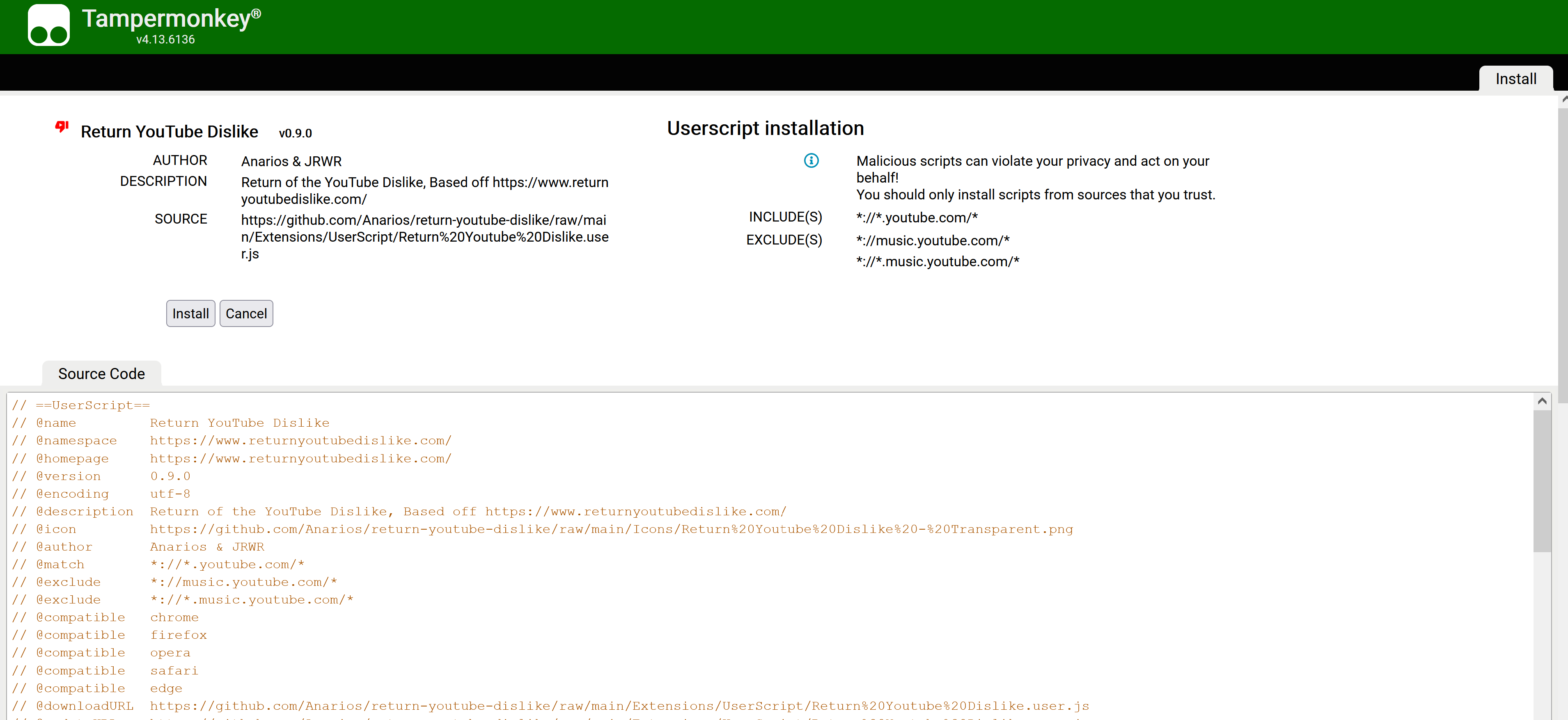This screenshot has height=720, width=1568.
Task: Cancel the userscript installation
Action: click(x=246, y=313)
